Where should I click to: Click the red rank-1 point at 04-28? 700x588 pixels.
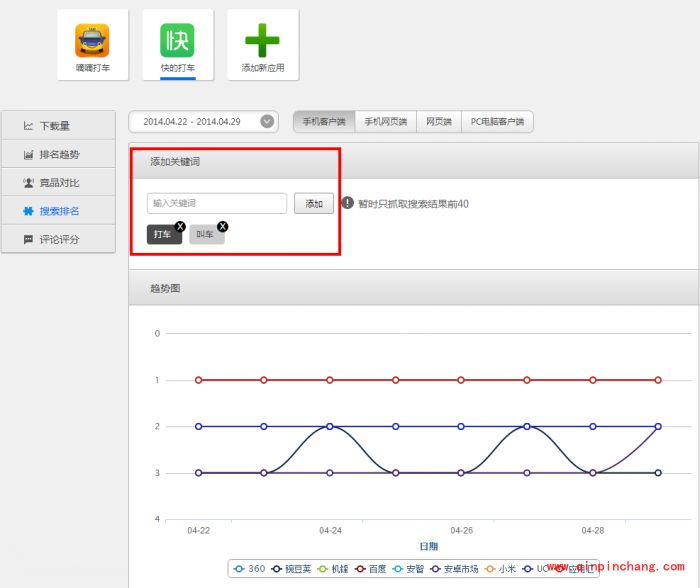(592, 380)
